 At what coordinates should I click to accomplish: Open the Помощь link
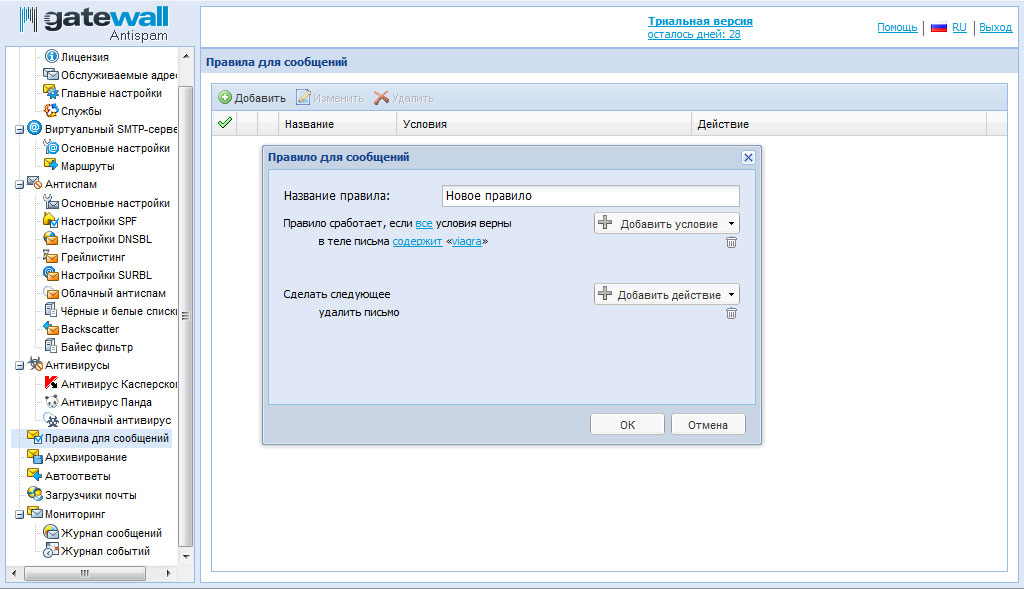tap(897, 27)
